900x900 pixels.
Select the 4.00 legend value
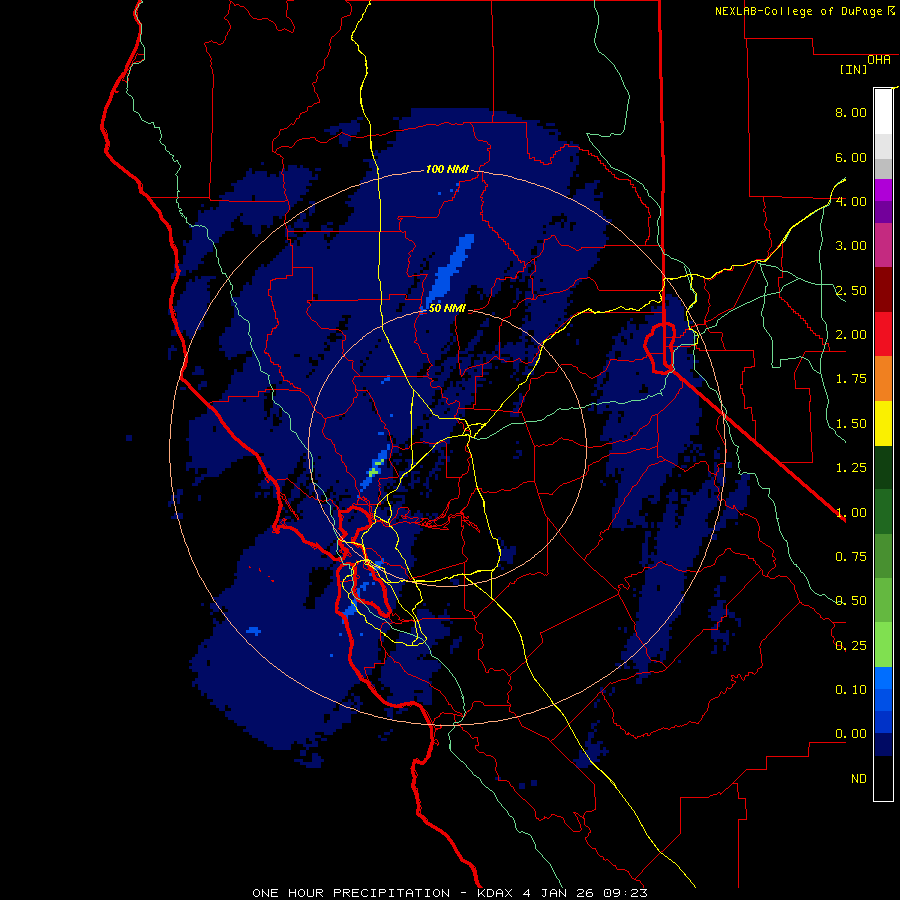click(851, 201)
